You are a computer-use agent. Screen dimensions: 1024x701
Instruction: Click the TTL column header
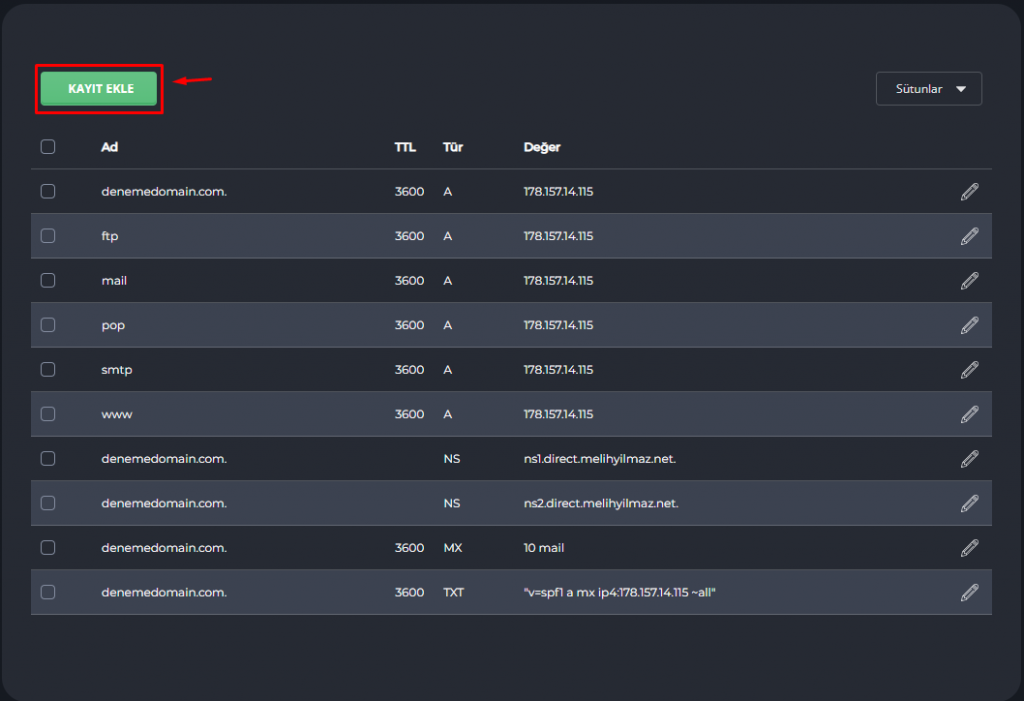tap(405, 147)
